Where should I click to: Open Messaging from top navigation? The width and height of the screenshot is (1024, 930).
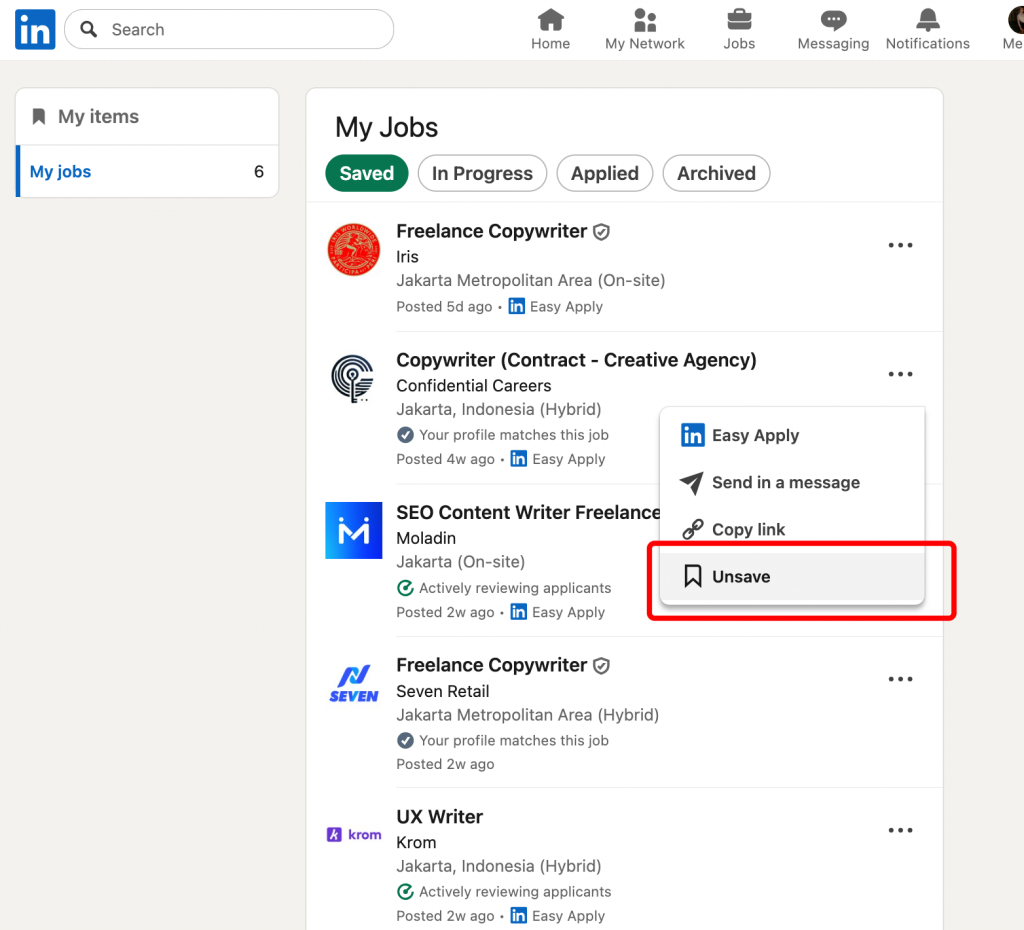pyautogui.click(x=833, y=21)
